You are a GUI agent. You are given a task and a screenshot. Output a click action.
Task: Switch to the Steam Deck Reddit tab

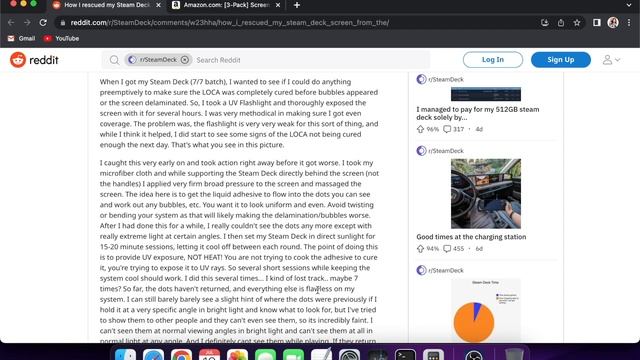click(107, 5)
